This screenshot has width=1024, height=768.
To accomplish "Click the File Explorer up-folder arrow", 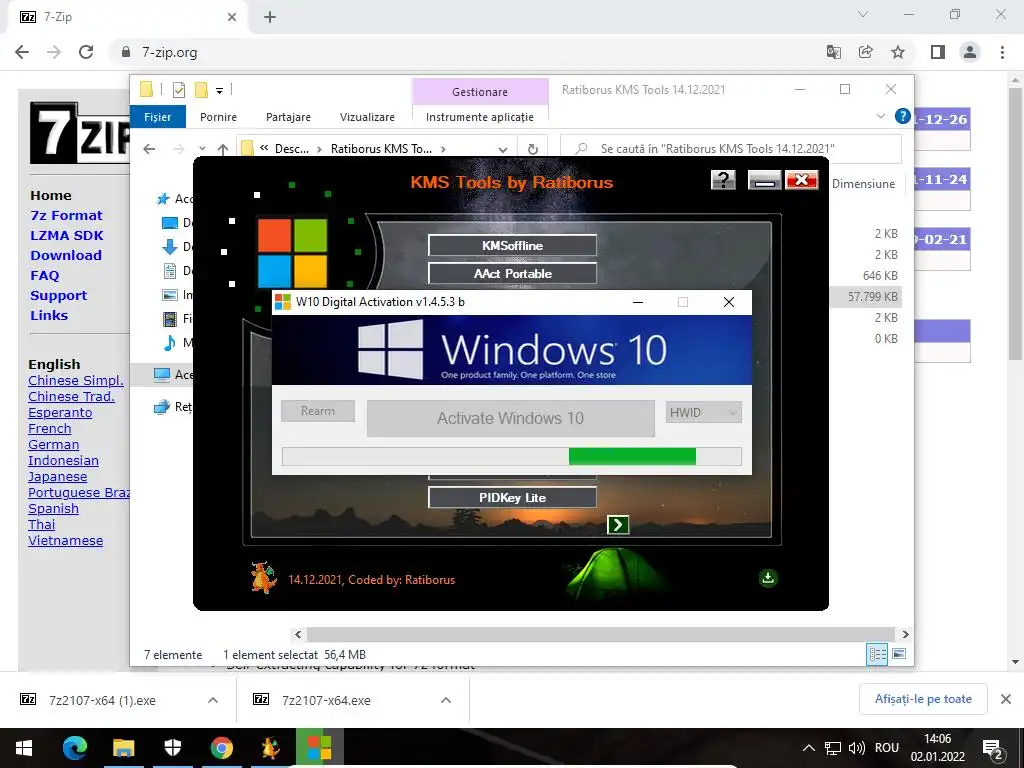I will 223,149.
